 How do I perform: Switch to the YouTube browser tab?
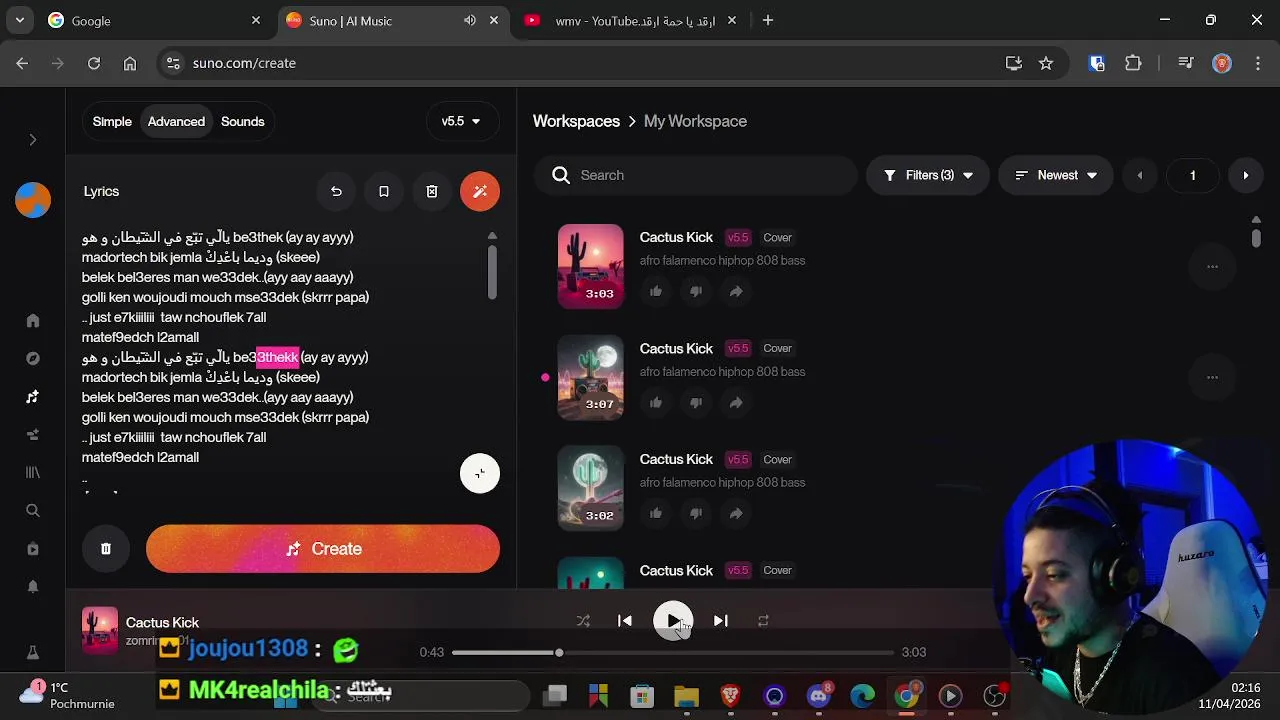point(631,20)
